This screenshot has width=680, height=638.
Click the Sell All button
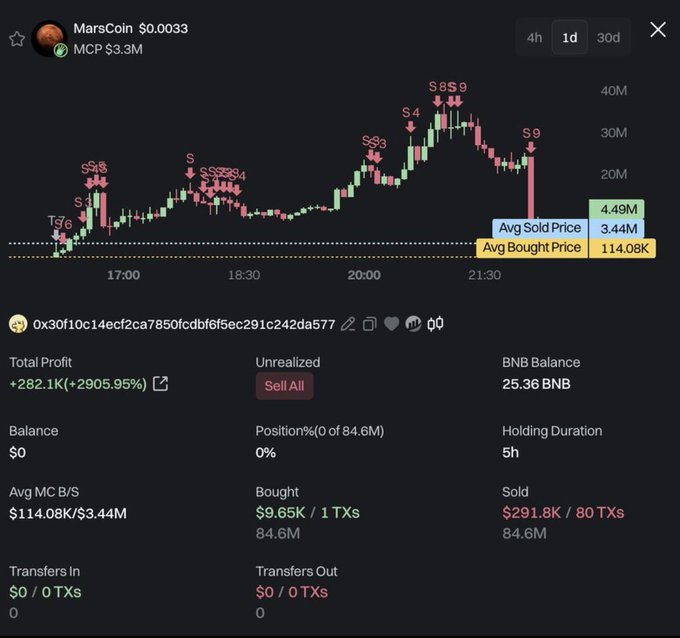(x=284, y=386)
